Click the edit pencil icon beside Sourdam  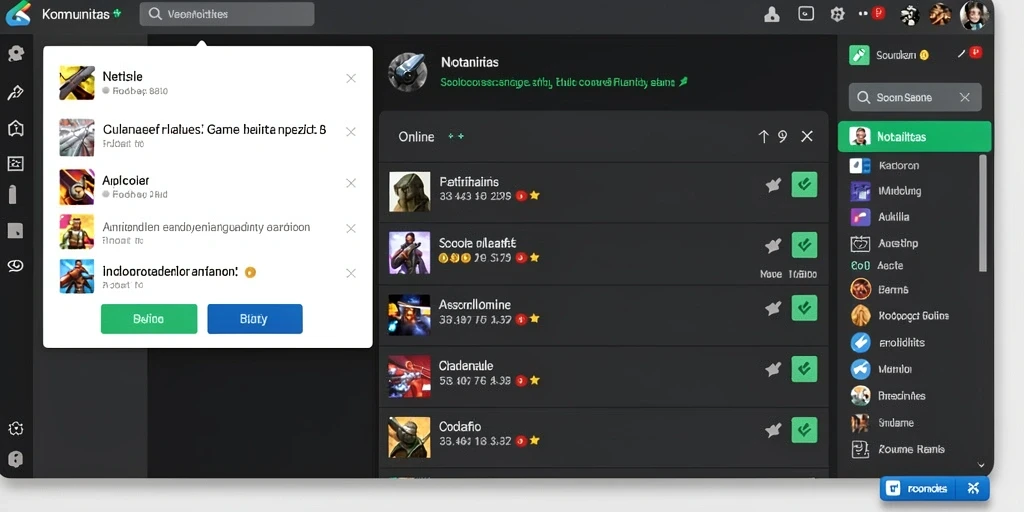(x=961, y=55)
